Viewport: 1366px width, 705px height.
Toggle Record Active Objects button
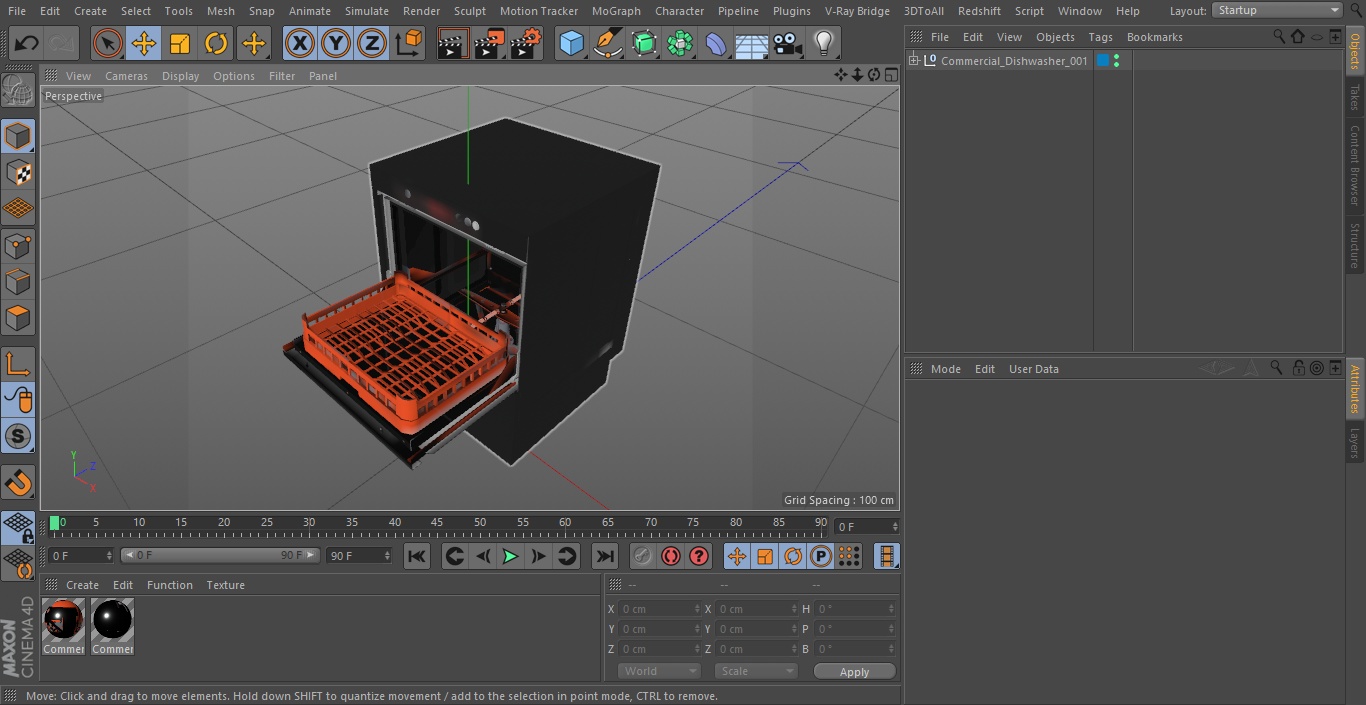coord(642,556)
